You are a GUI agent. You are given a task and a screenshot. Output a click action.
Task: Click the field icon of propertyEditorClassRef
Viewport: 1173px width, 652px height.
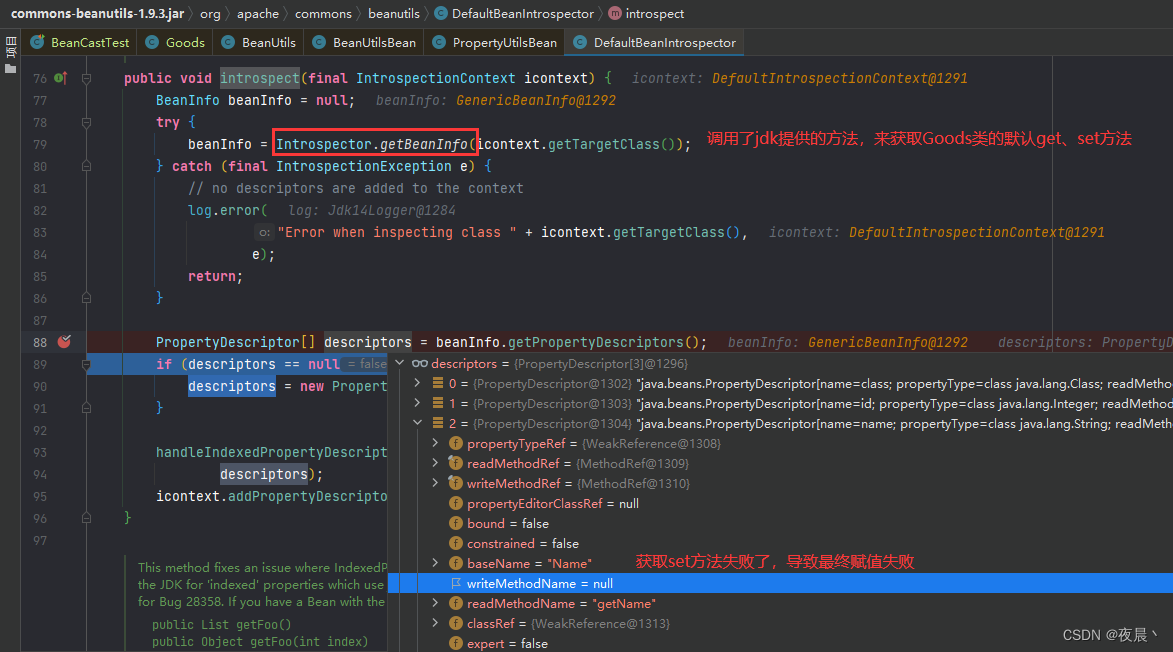click(x=456, y=503)
